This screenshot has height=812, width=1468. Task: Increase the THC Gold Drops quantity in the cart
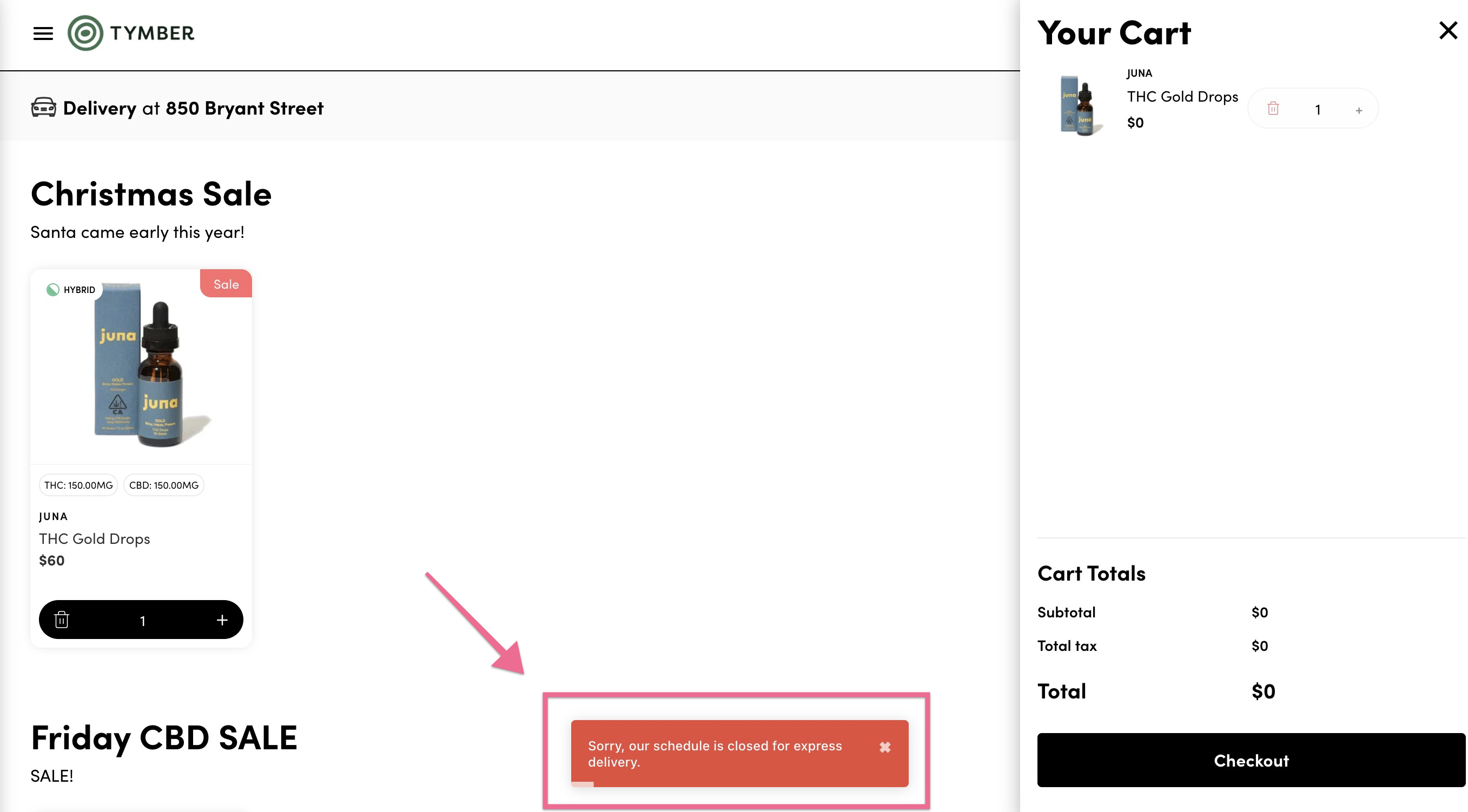(x=1359, y=110)
